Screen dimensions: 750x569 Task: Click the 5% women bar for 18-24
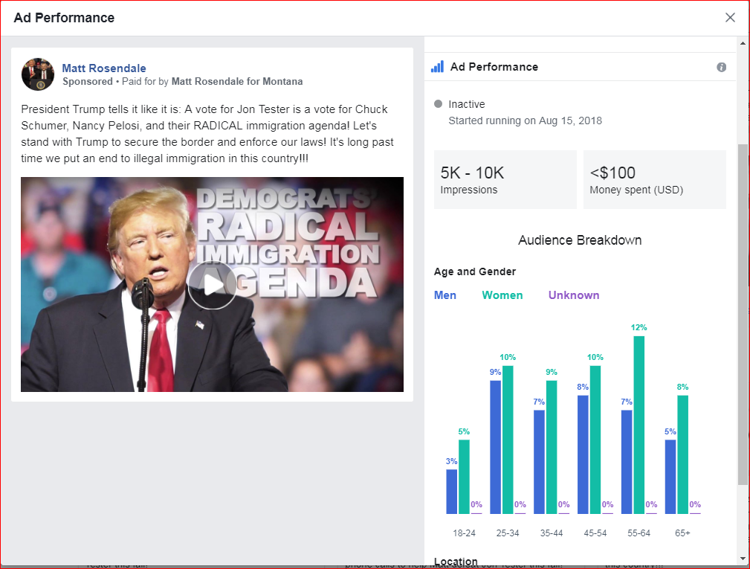[x=464, y=477]
